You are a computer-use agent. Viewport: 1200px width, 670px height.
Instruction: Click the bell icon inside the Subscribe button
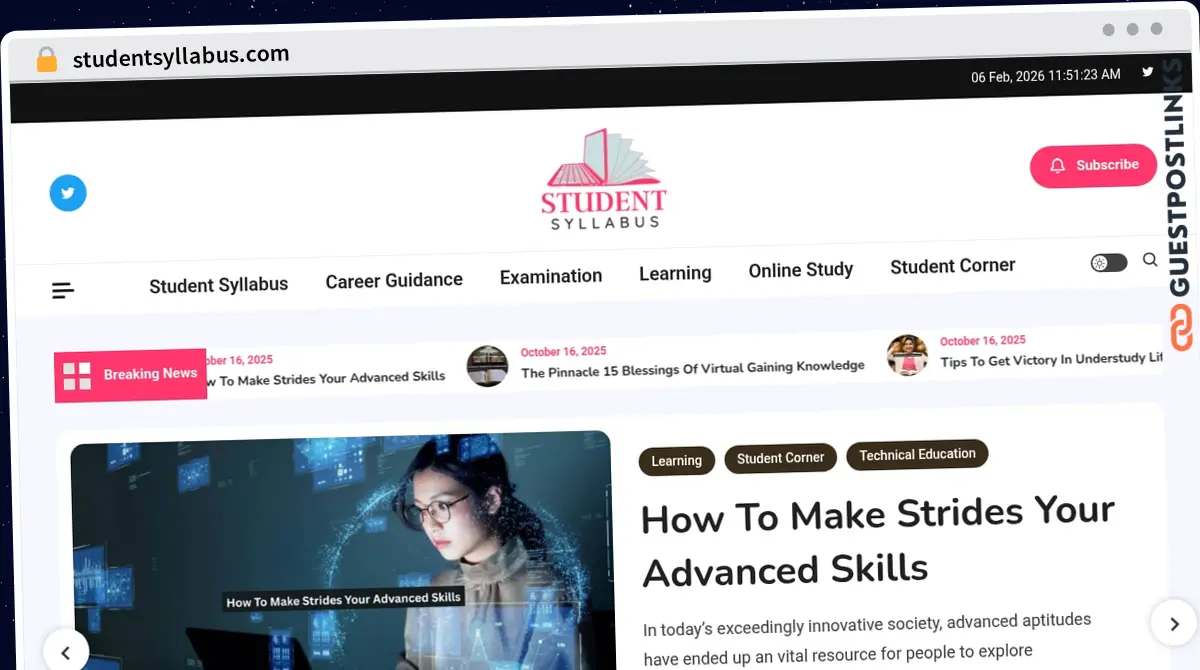tap(1058, 165)
